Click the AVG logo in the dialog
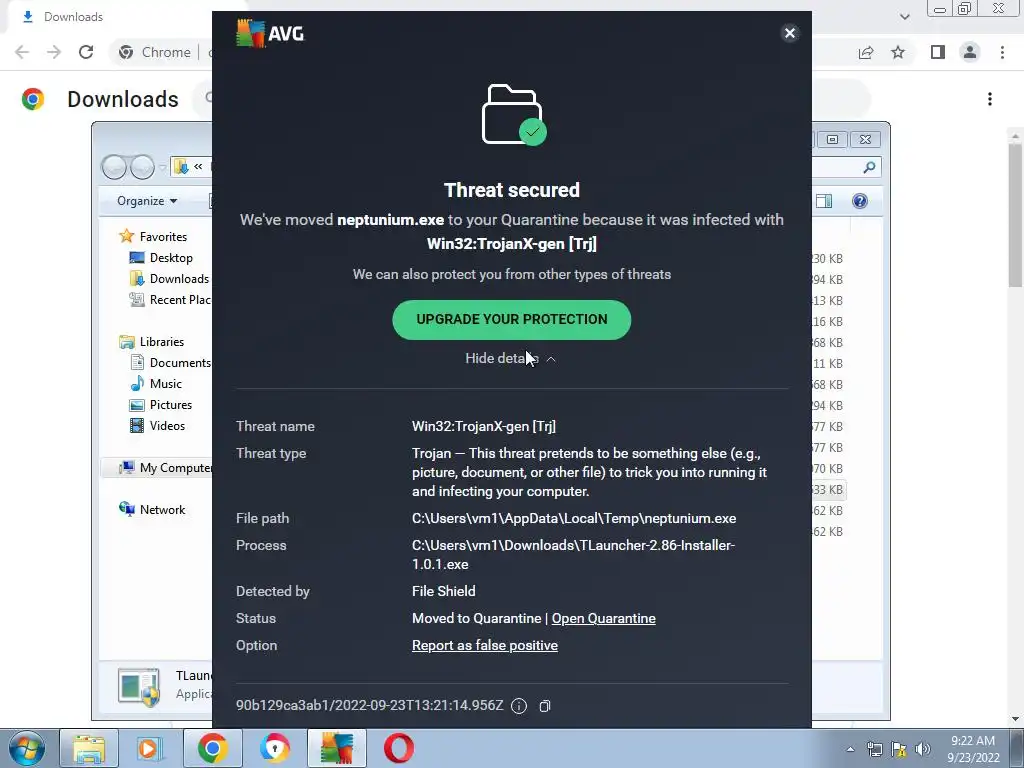The height and width of the screenshot is (768, 1024). point(270,33)
